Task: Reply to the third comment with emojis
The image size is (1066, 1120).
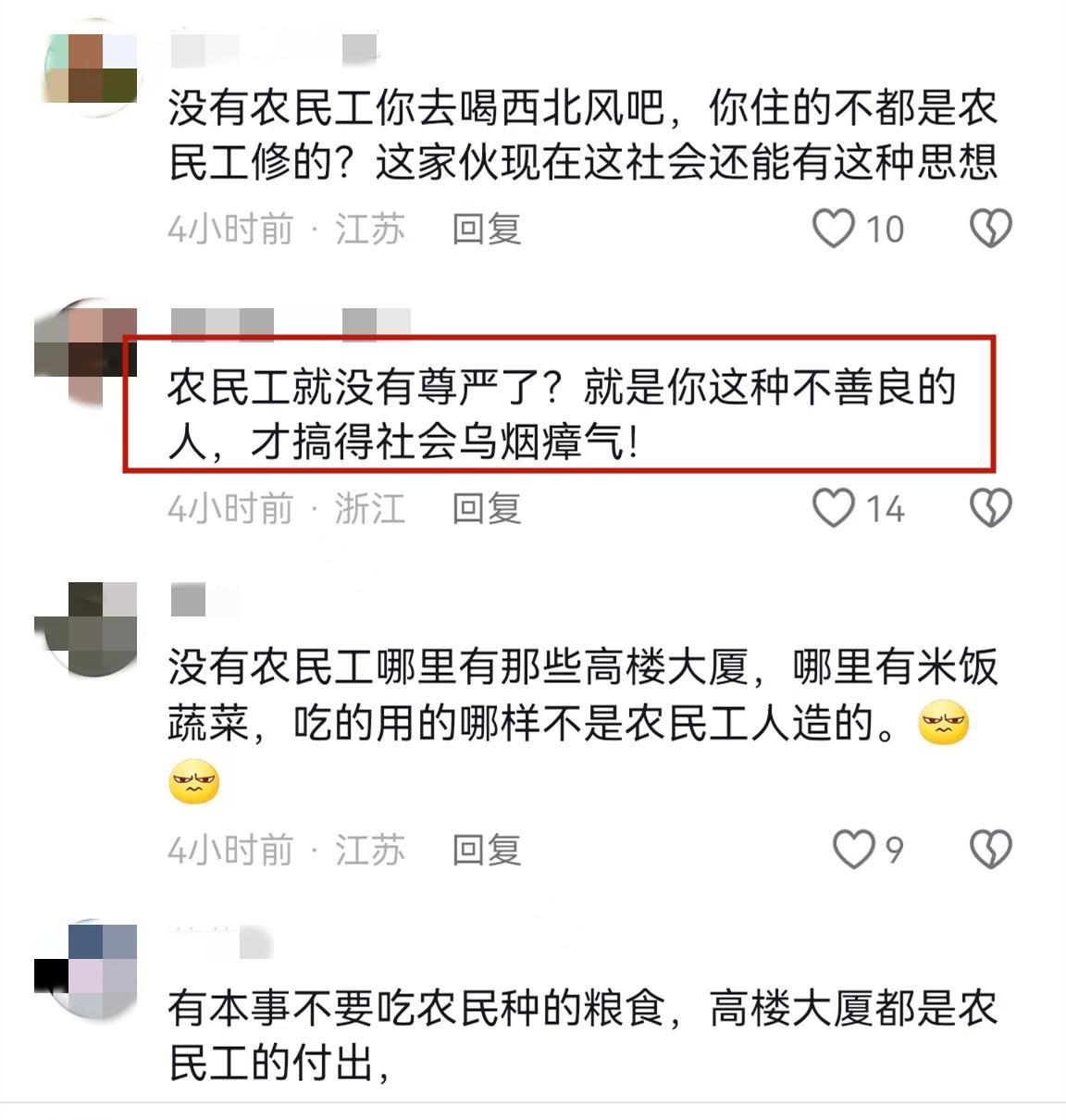Action: click(x=487, y=850)
